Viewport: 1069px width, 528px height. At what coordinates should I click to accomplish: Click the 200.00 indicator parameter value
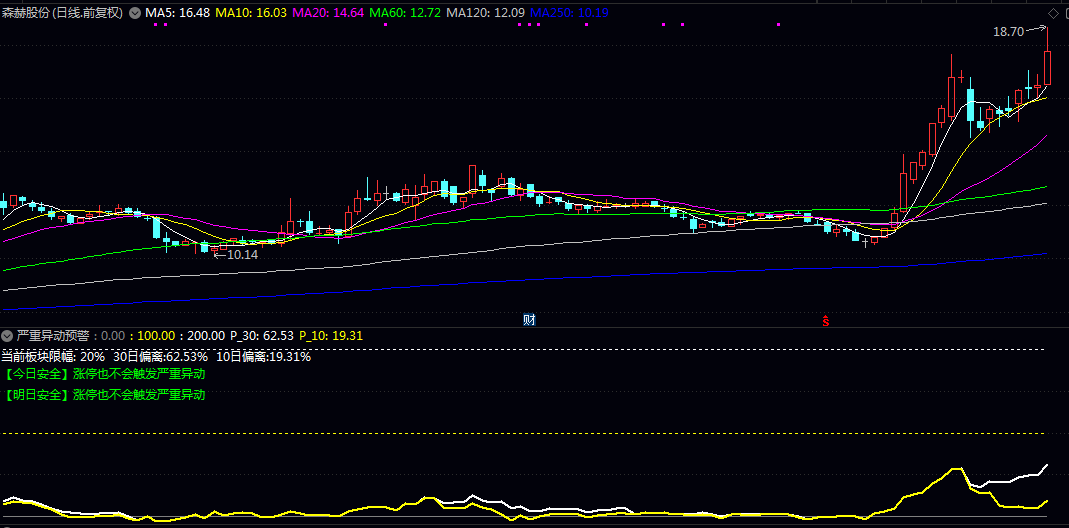coord(206,336)
